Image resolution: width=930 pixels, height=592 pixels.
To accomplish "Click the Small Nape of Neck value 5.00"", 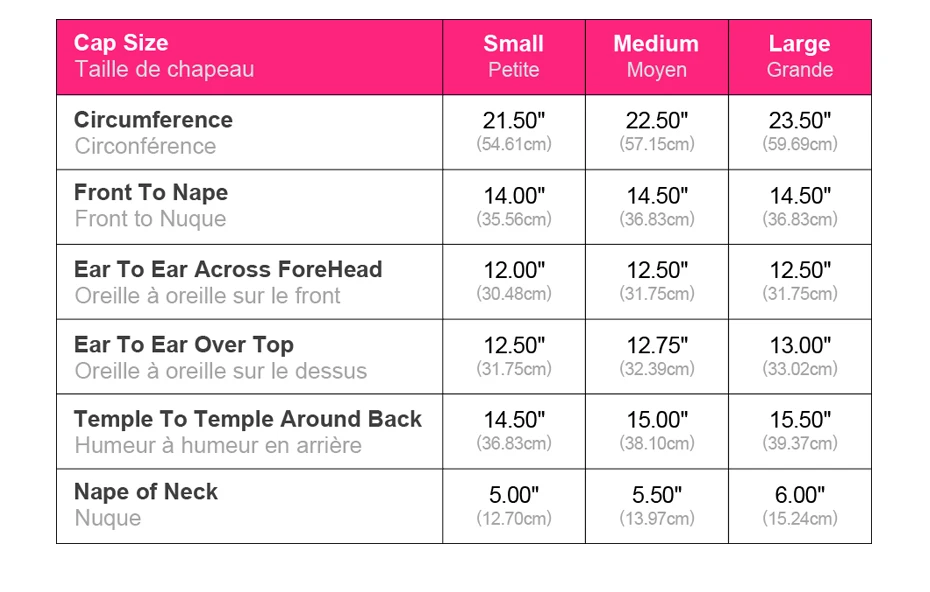I will coord(514,495).
